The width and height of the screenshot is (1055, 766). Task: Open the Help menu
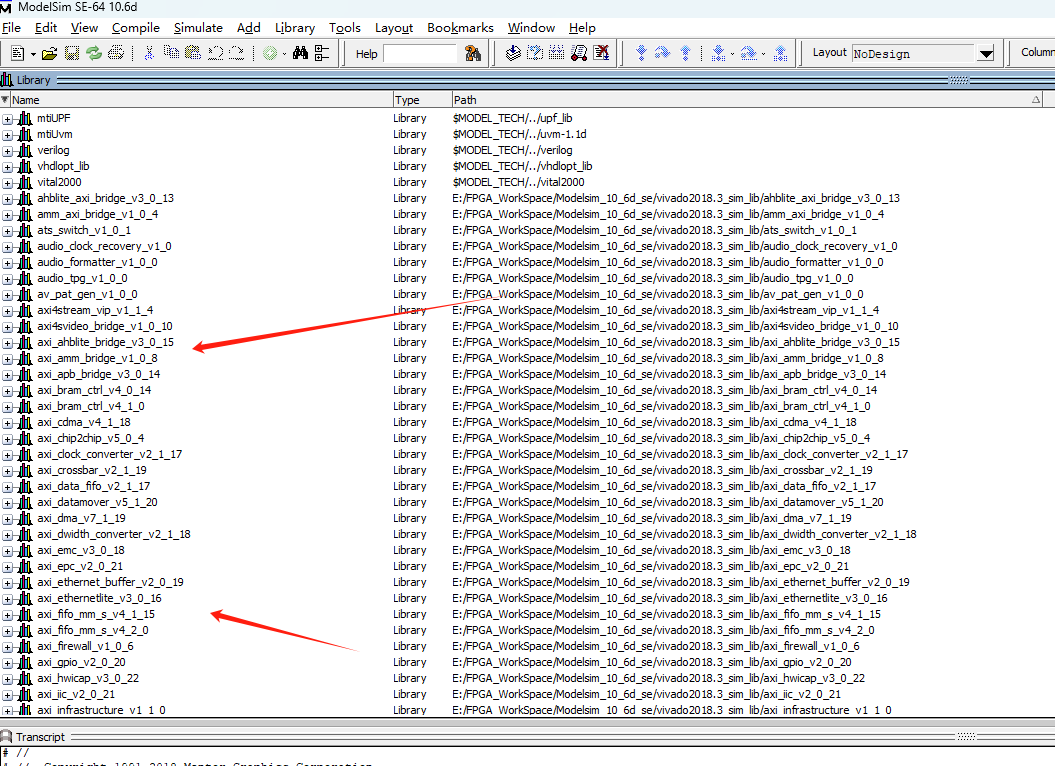[x=582, y=28]
